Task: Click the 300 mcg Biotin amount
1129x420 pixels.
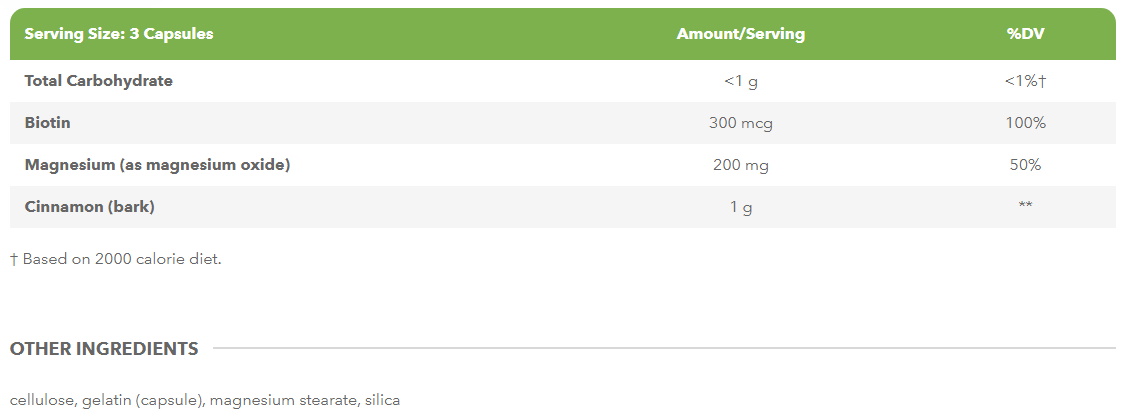Action: coord(740,123)
